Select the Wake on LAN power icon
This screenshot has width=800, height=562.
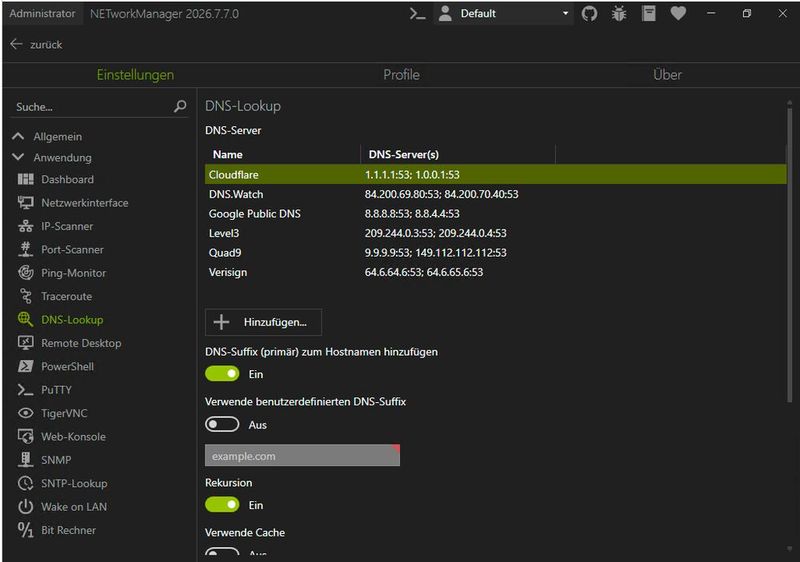(x=26, y=506)
